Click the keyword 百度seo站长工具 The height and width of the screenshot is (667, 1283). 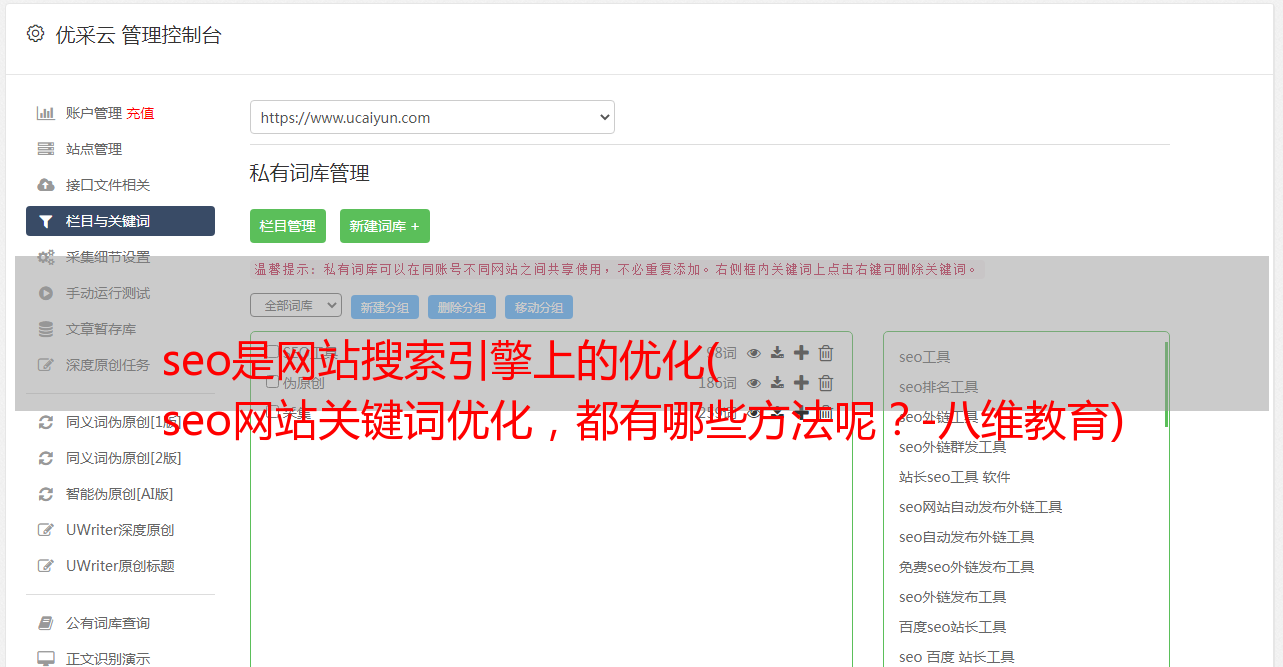[953, 627]
